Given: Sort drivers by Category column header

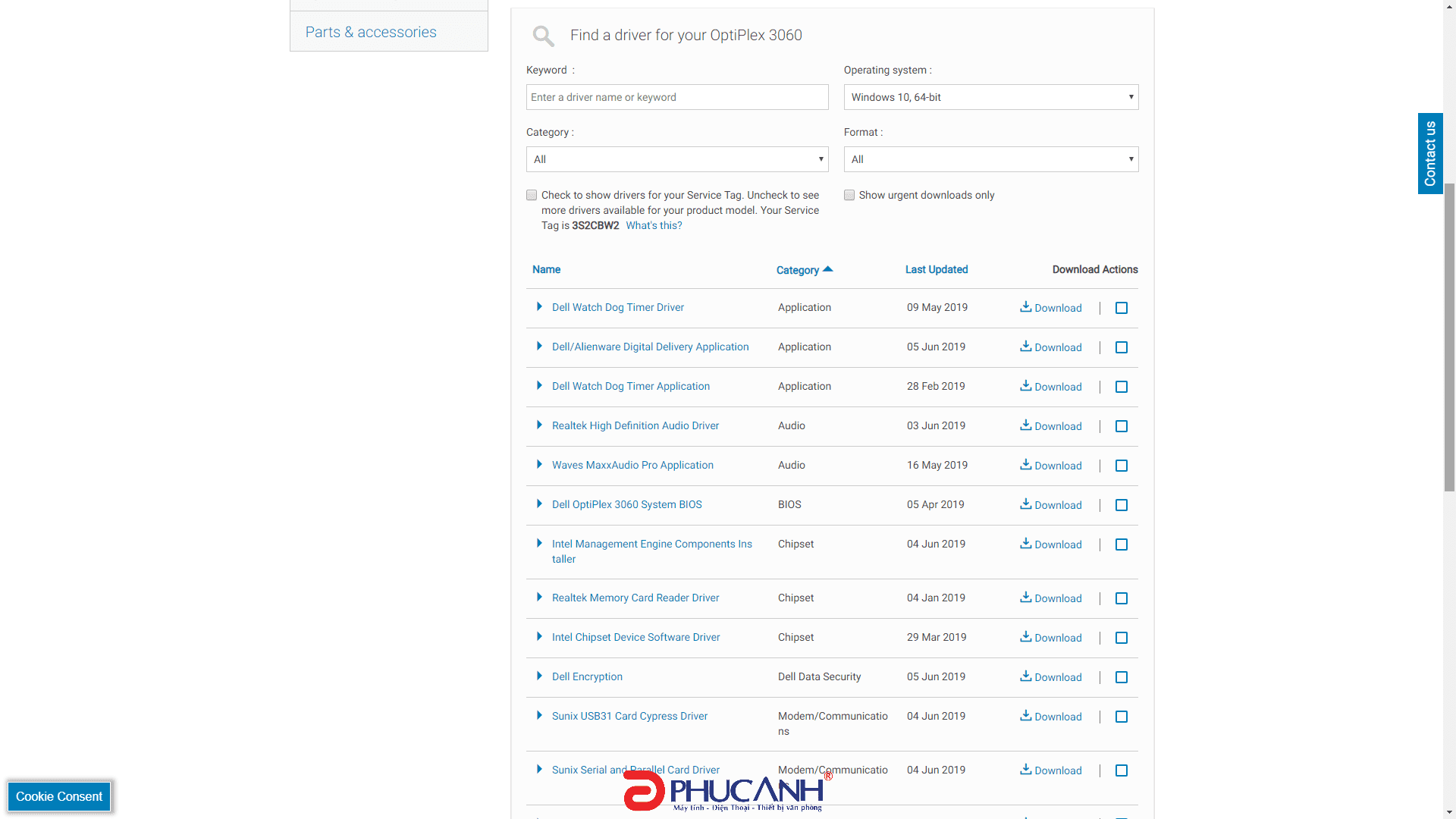Looking at the screenshot, I should pyautogui.click(x=797, y=270).
